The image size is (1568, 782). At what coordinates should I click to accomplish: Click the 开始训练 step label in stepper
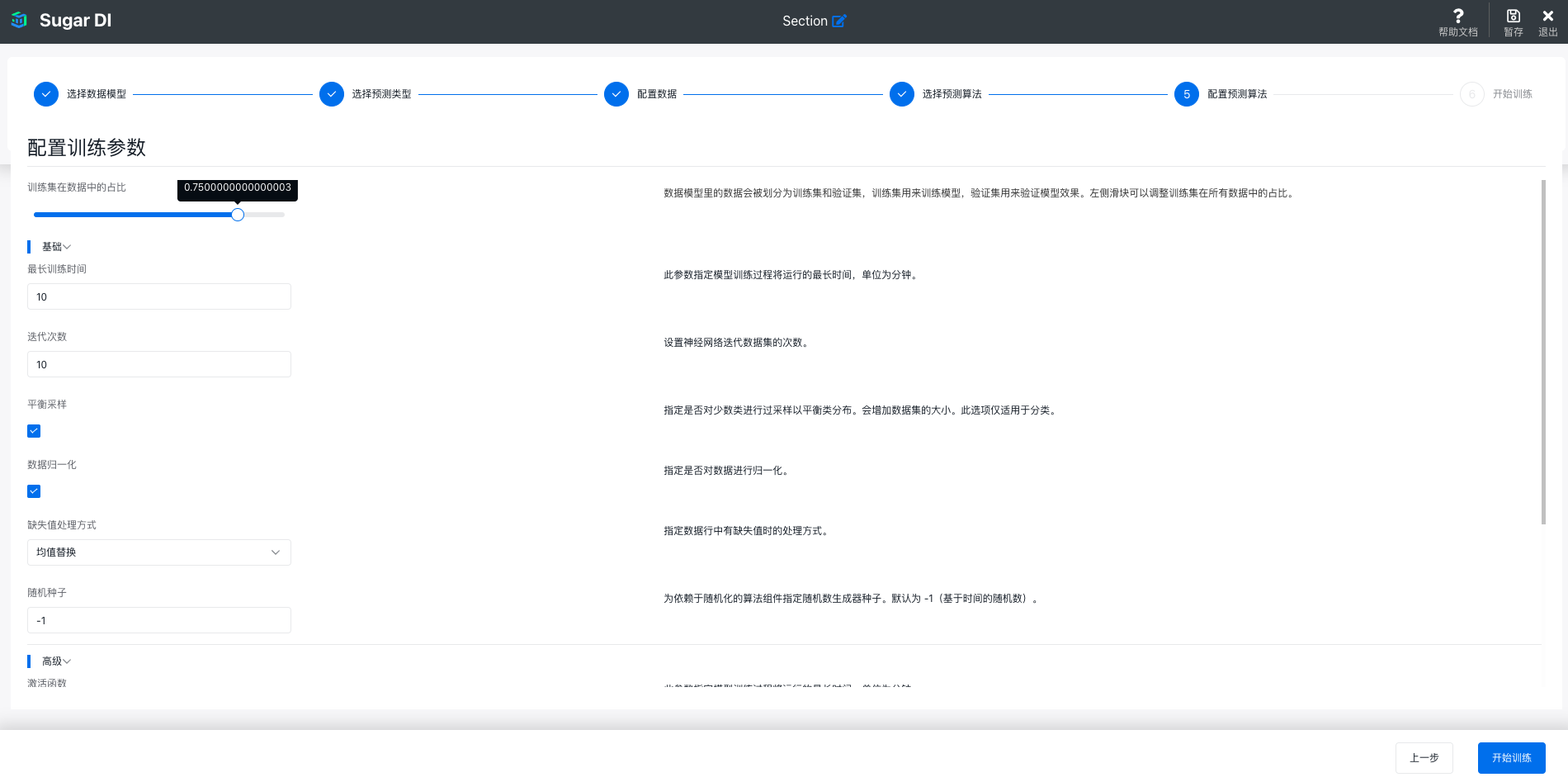point(1513,94)
